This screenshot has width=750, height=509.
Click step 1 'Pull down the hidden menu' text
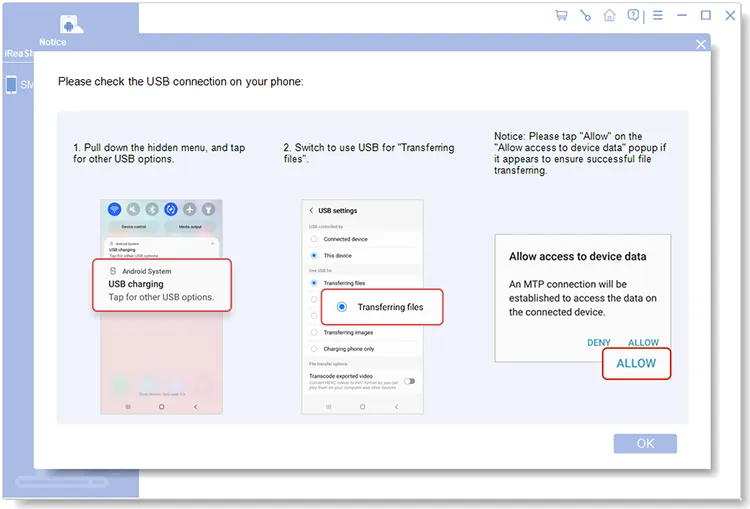[159, 153]
